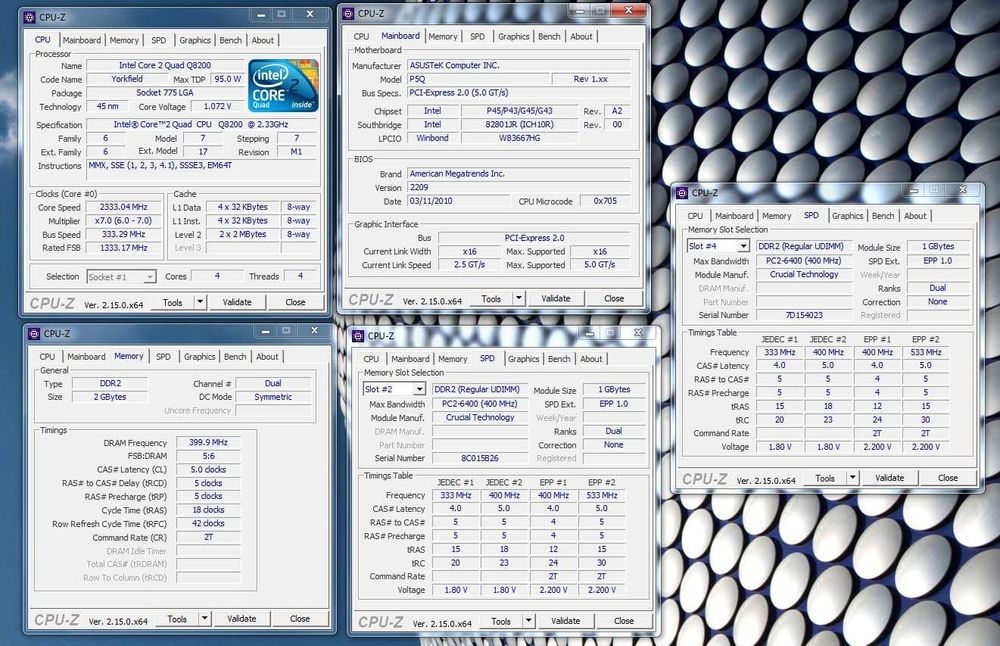This screenshot has height=646, width=1000.
Task: Click CPU-Z title bar icon in Slot #2 window
Action: pos(357,336)
